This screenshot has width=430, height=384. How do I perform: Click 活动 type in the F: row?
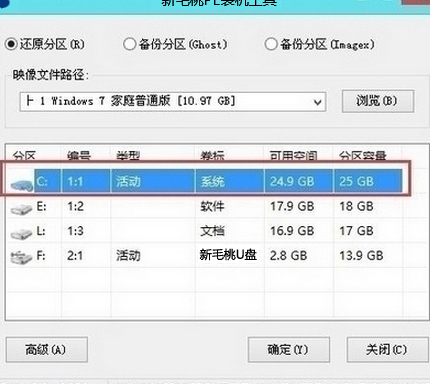(x=128, y=256)
